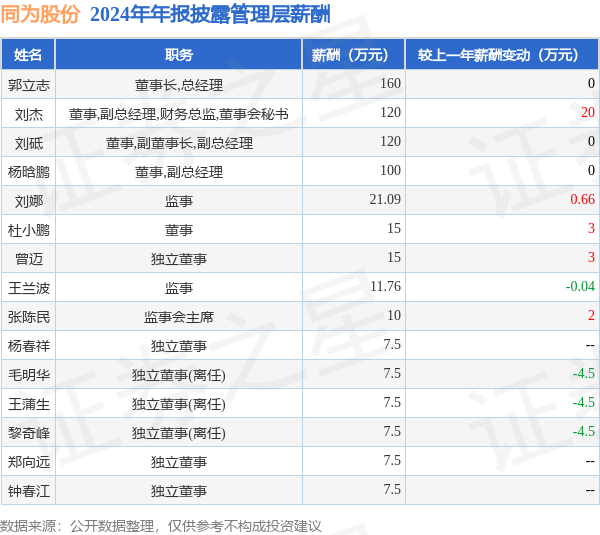Click the position 监事会主席
600x535 pixels.
coord(179,317)
